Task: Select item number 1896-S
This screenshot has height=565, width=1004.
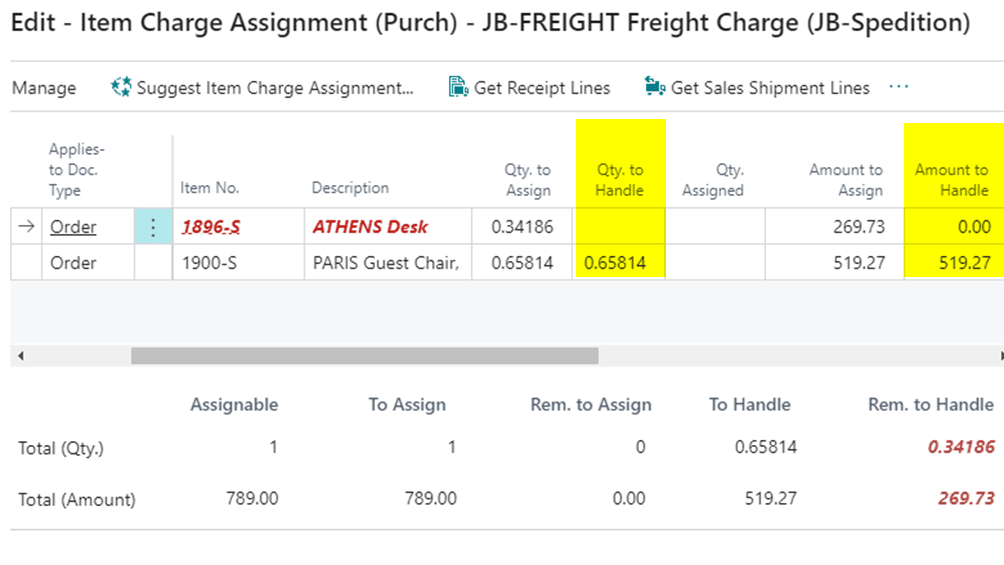Action: coord(210,227)
